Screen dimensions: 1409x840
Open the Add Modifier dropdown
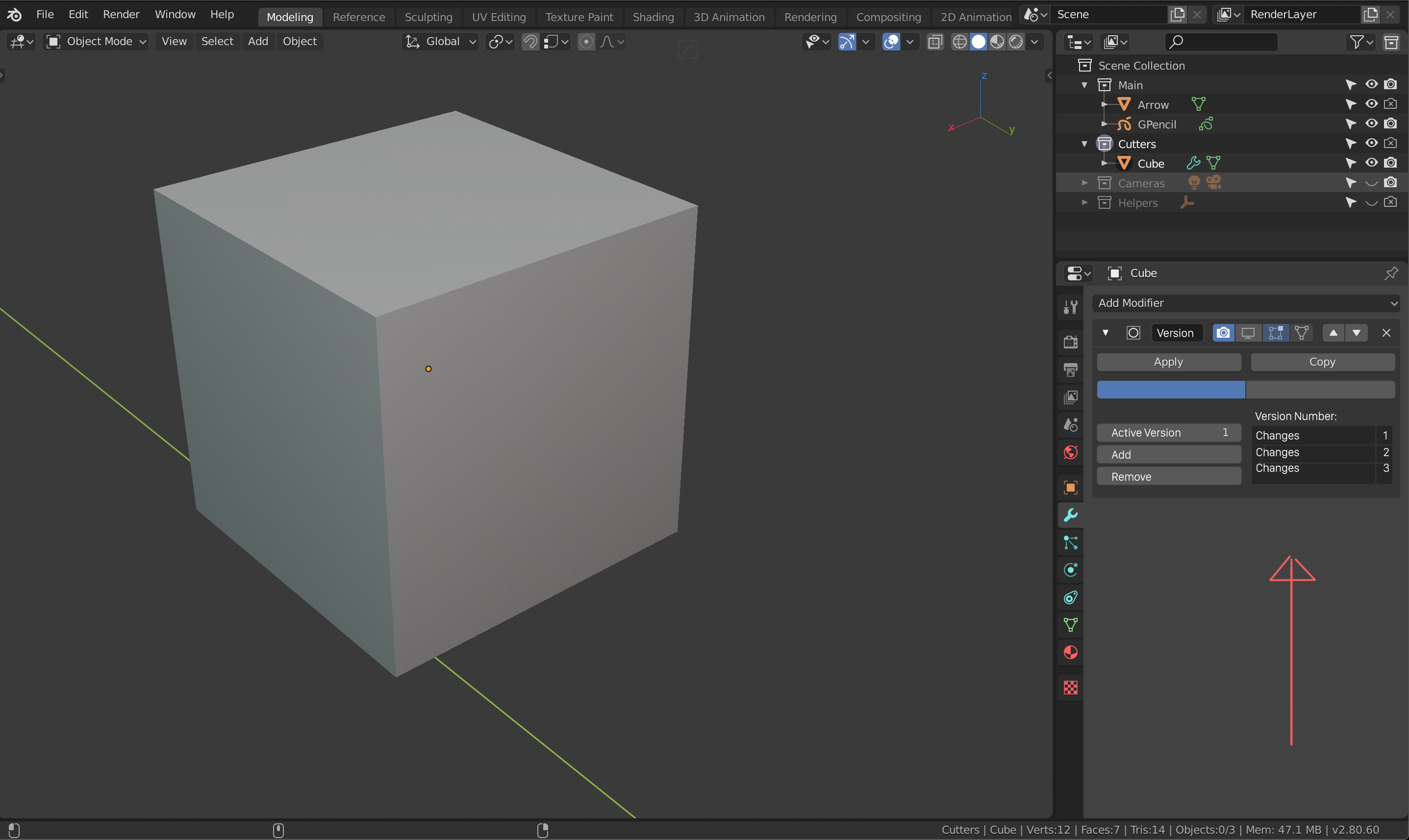point(1246,303)
